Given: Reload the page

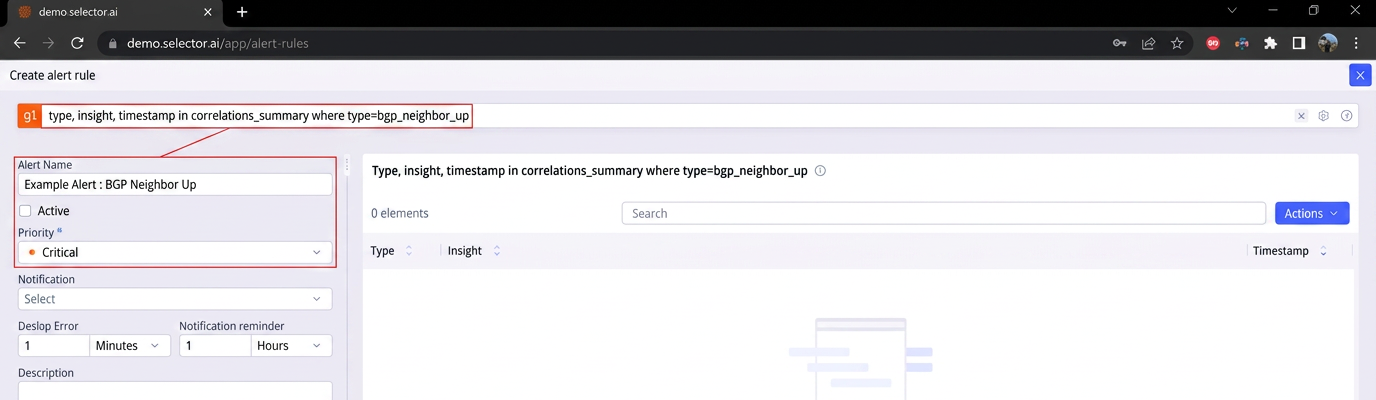Looking at the screenshot, I should (x=77, y=44).
